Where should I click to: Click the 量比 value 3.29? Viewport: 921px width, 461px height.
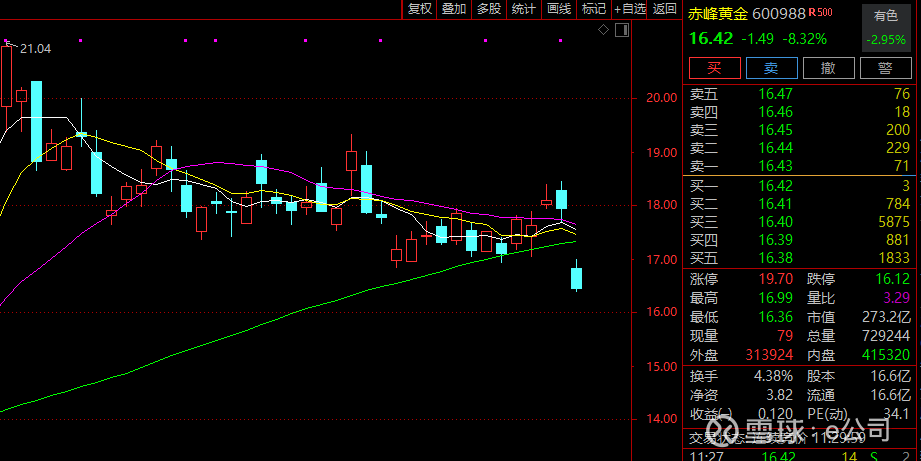tap(896, 298)
